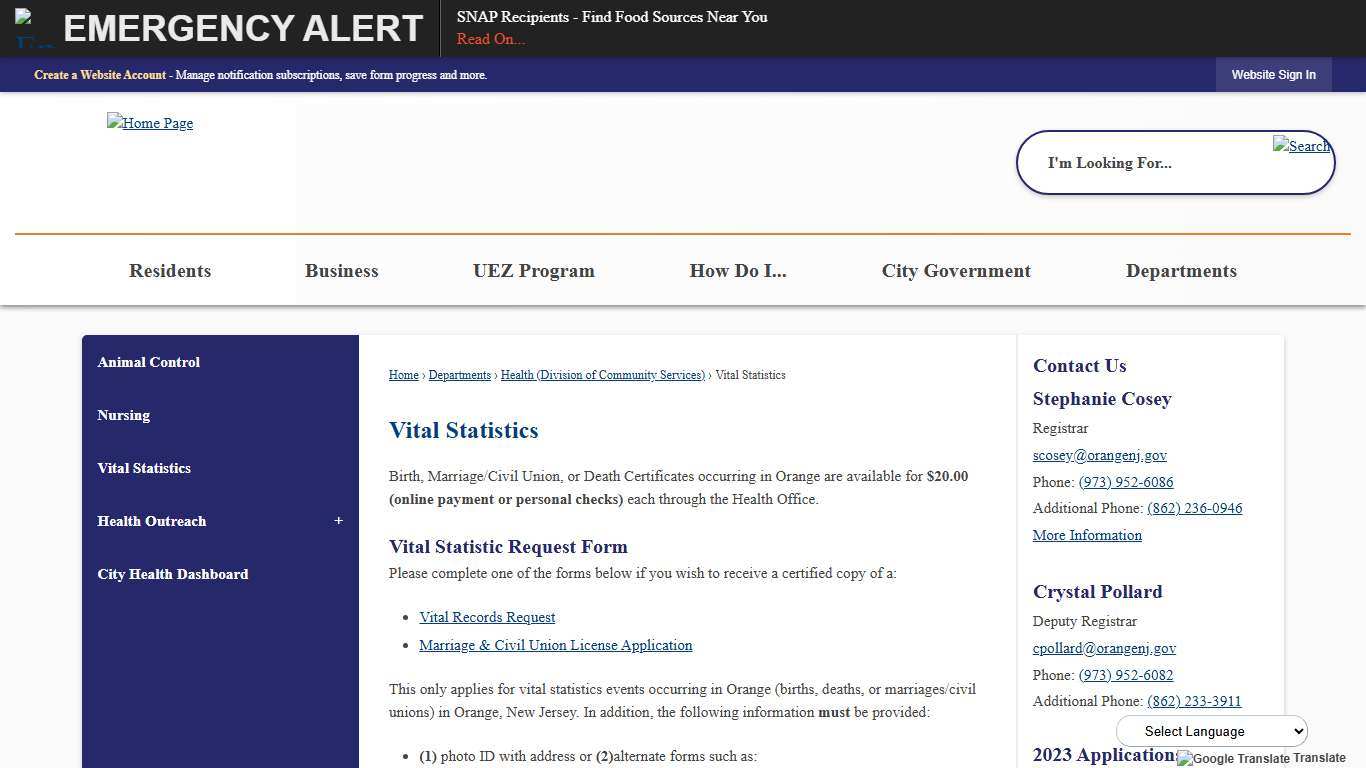Click Health (Division of Community Services) breadcrumb
The image size is (1366, 768).
pos(602,375)
